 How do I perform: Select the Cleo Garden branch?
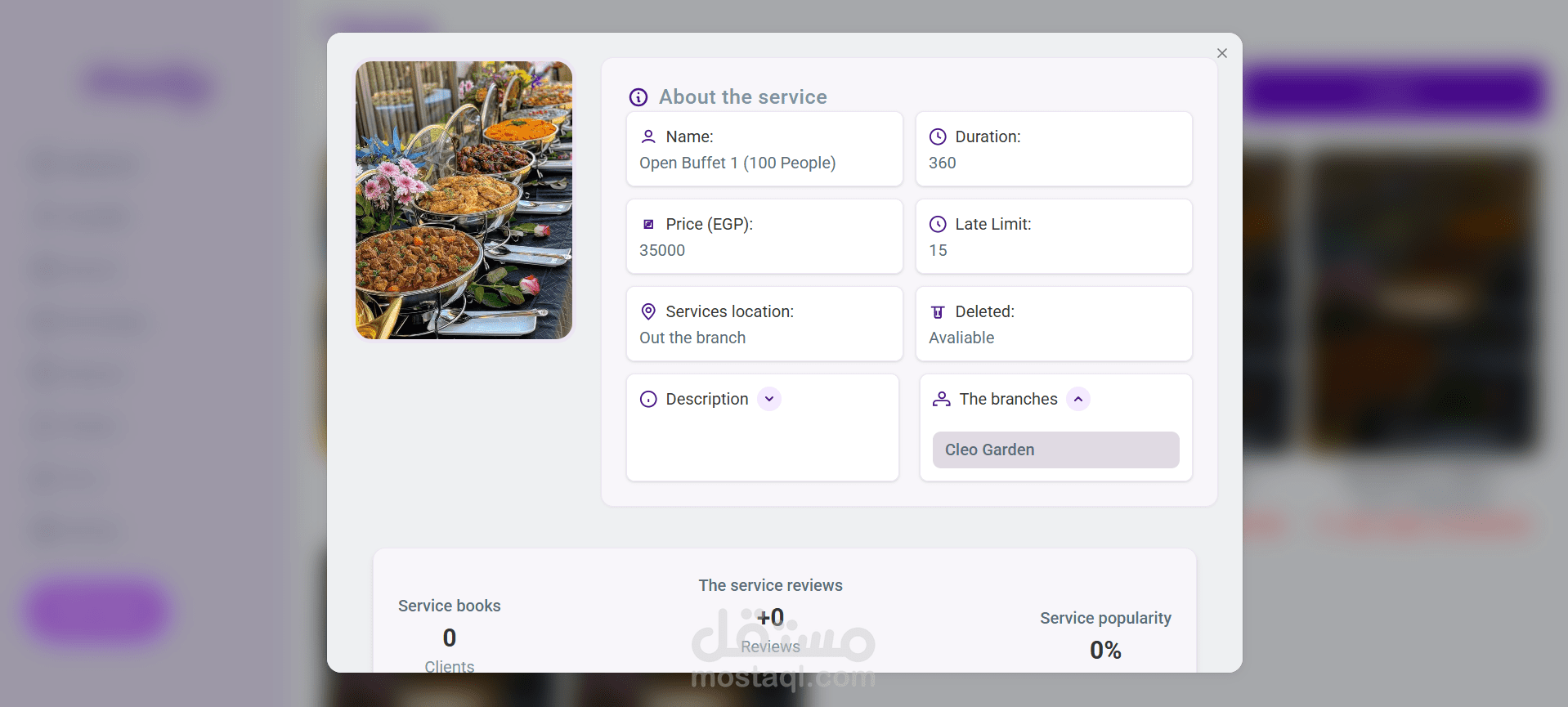1055,450
